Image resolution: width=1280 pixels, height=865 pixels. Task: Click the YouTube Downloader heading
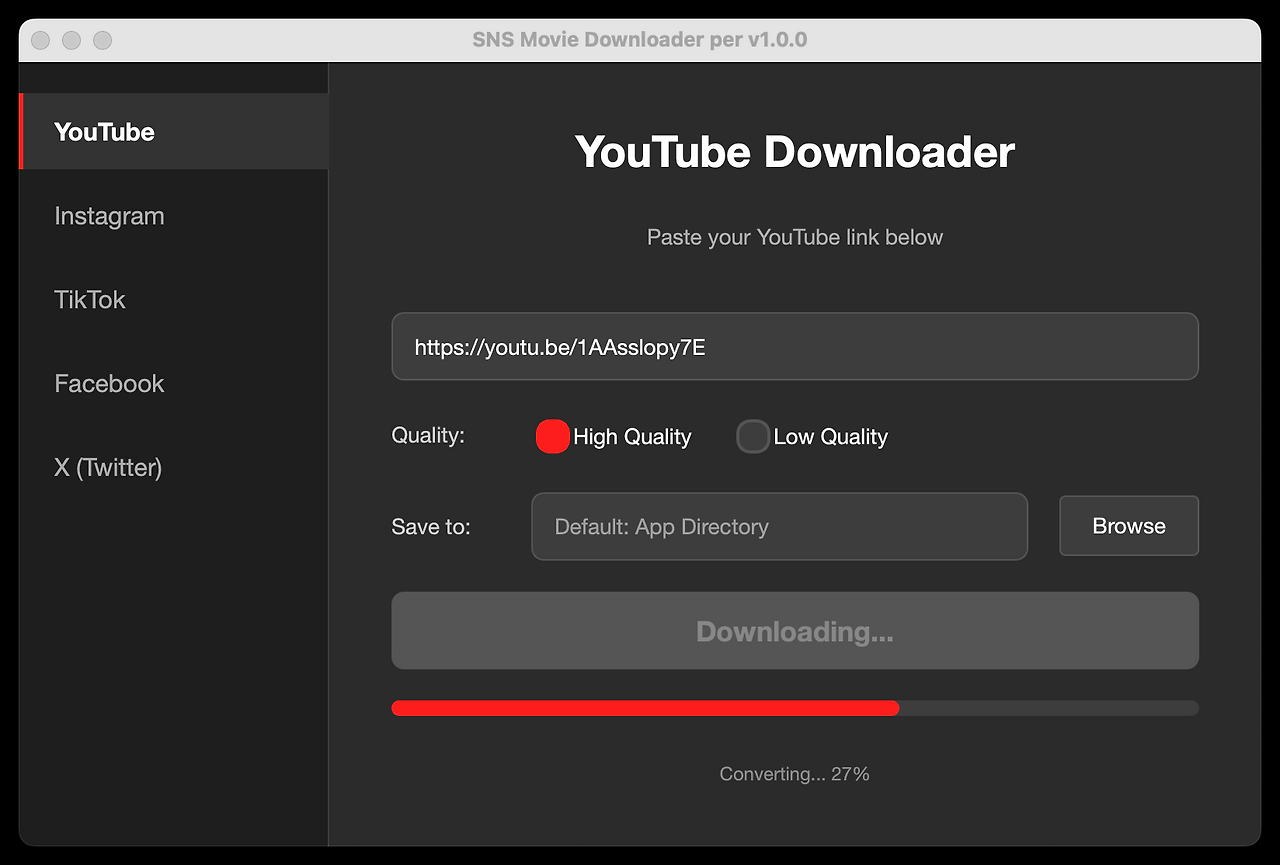pos(795,152)
